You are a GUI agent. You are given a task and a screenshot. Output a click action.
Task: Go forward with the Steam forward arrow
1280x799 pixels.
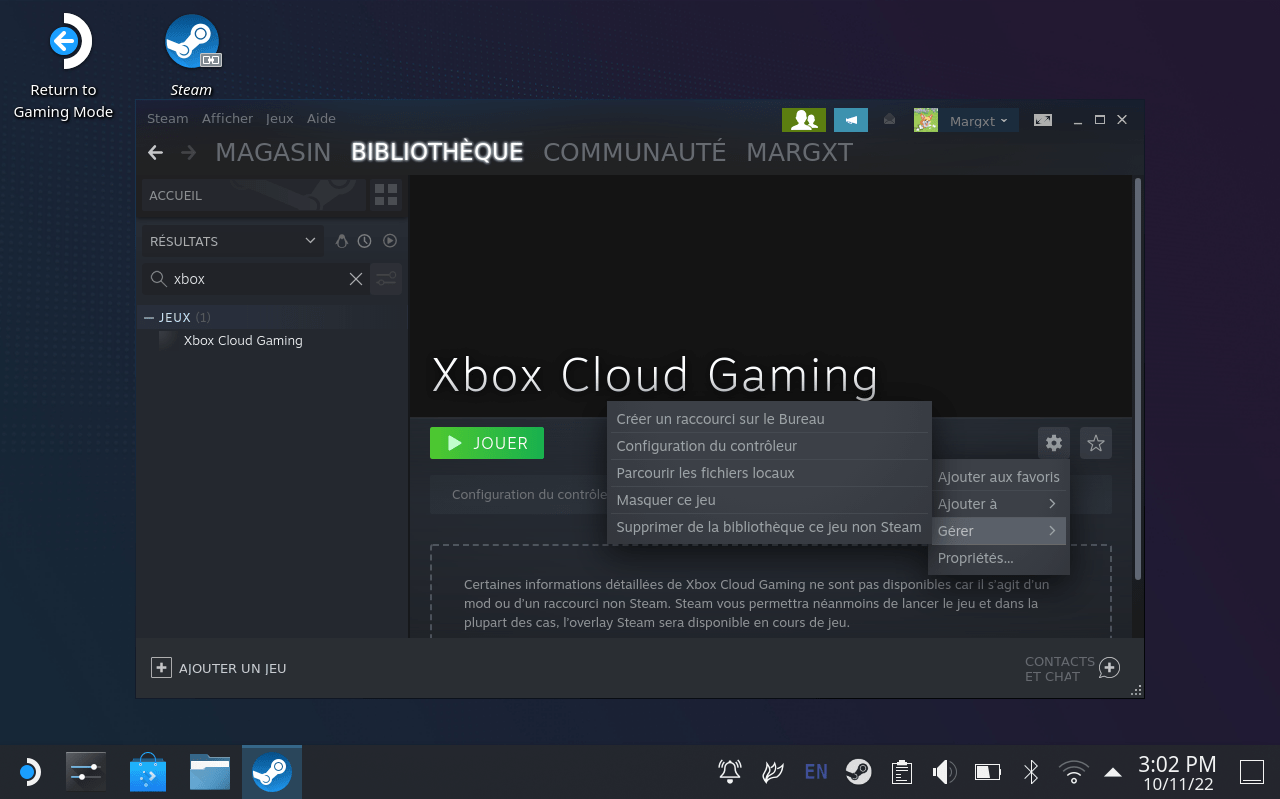coord(188,152)
